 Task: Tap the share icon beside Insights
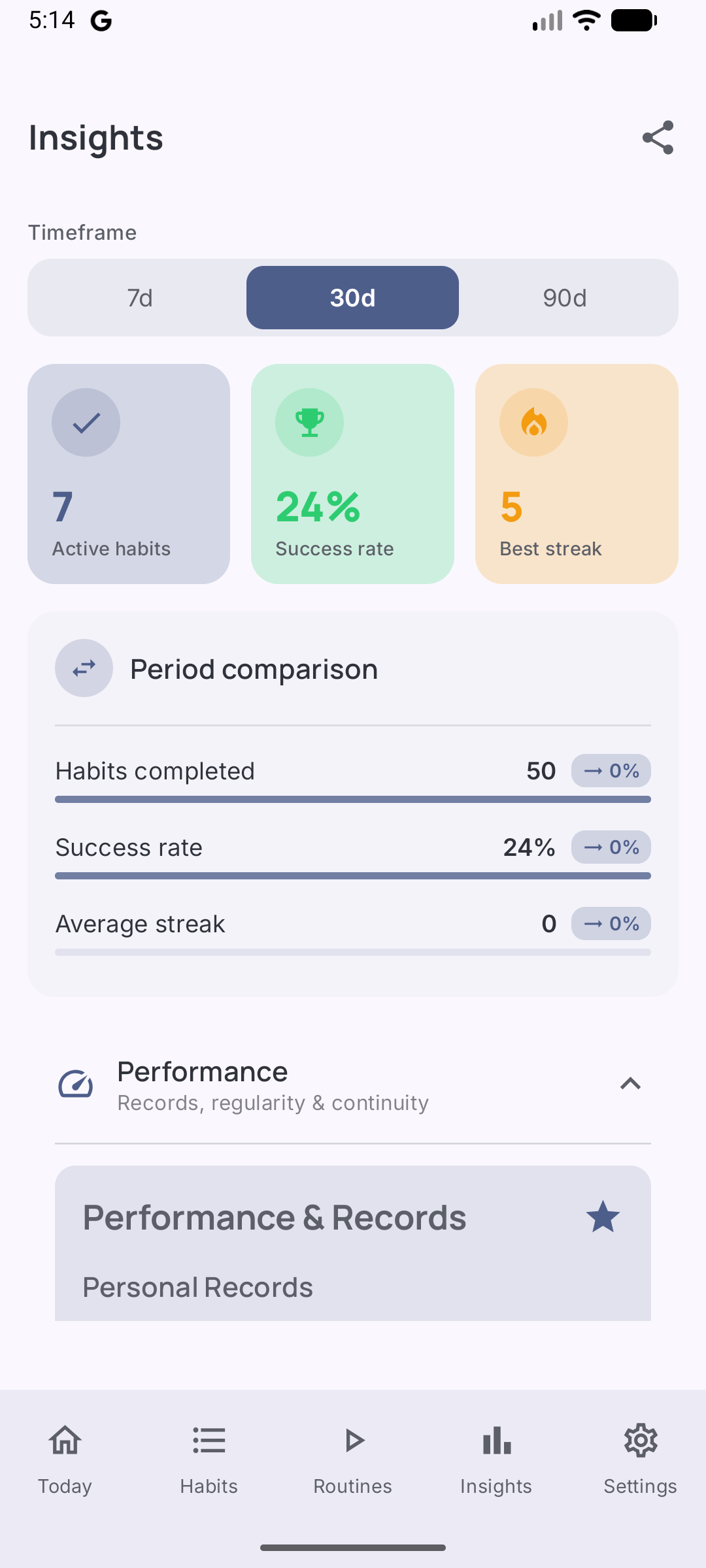[658, 137]
